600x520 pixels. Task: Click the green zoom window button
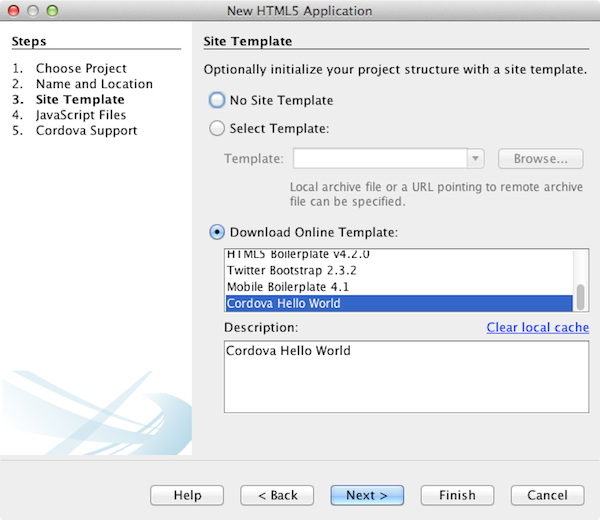coord(53,11)
